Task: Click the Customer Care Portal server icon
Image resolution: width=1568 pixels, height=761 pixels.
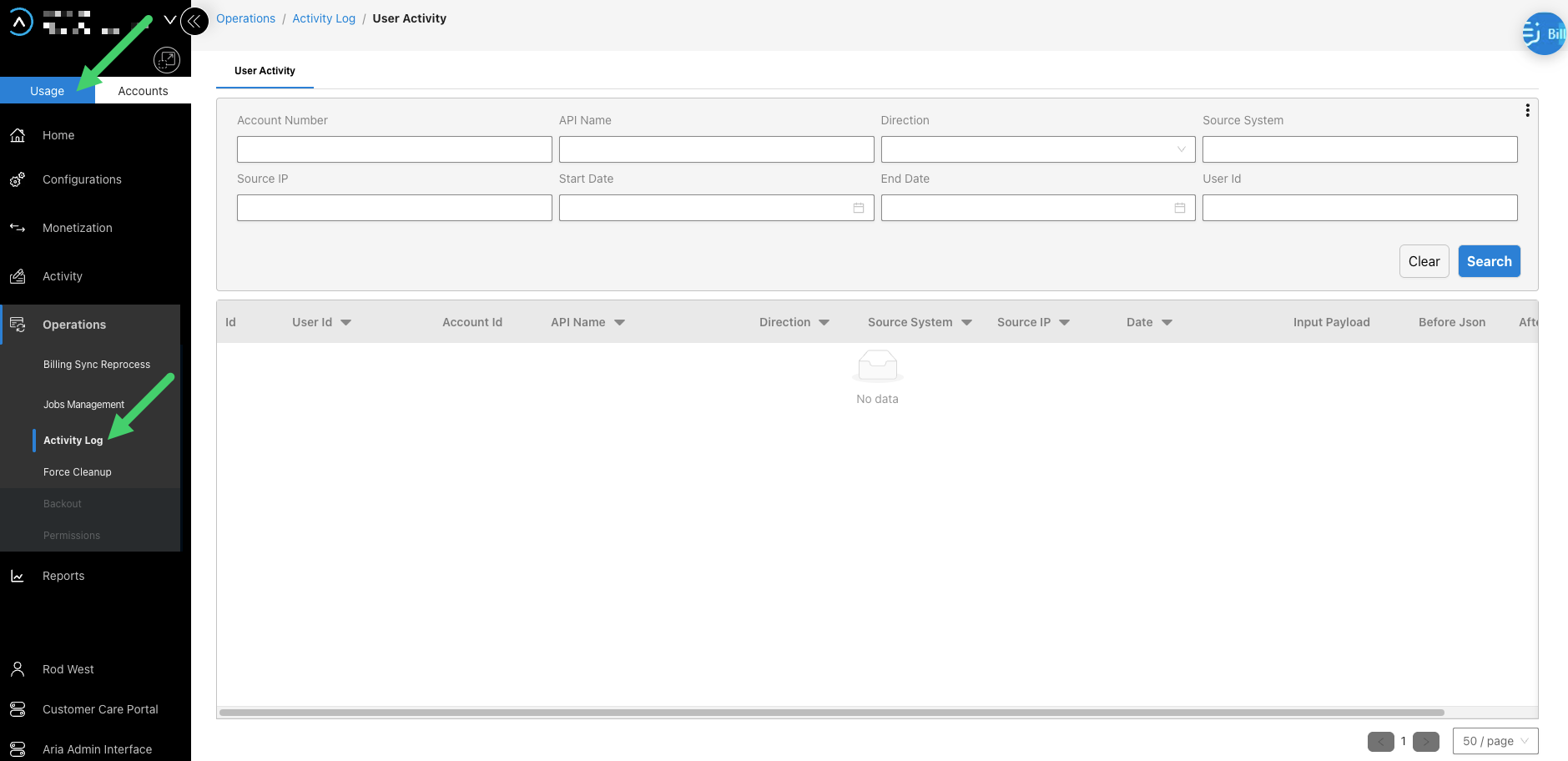Action: (18, 709)
